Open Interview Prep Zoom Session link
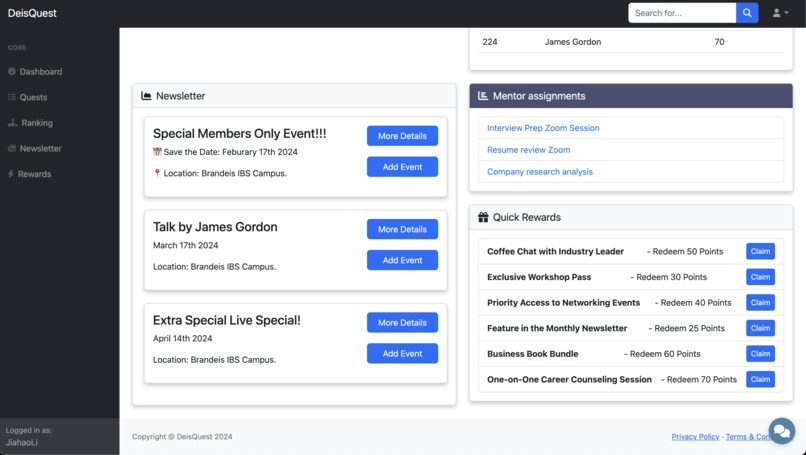 pos(543,128)
